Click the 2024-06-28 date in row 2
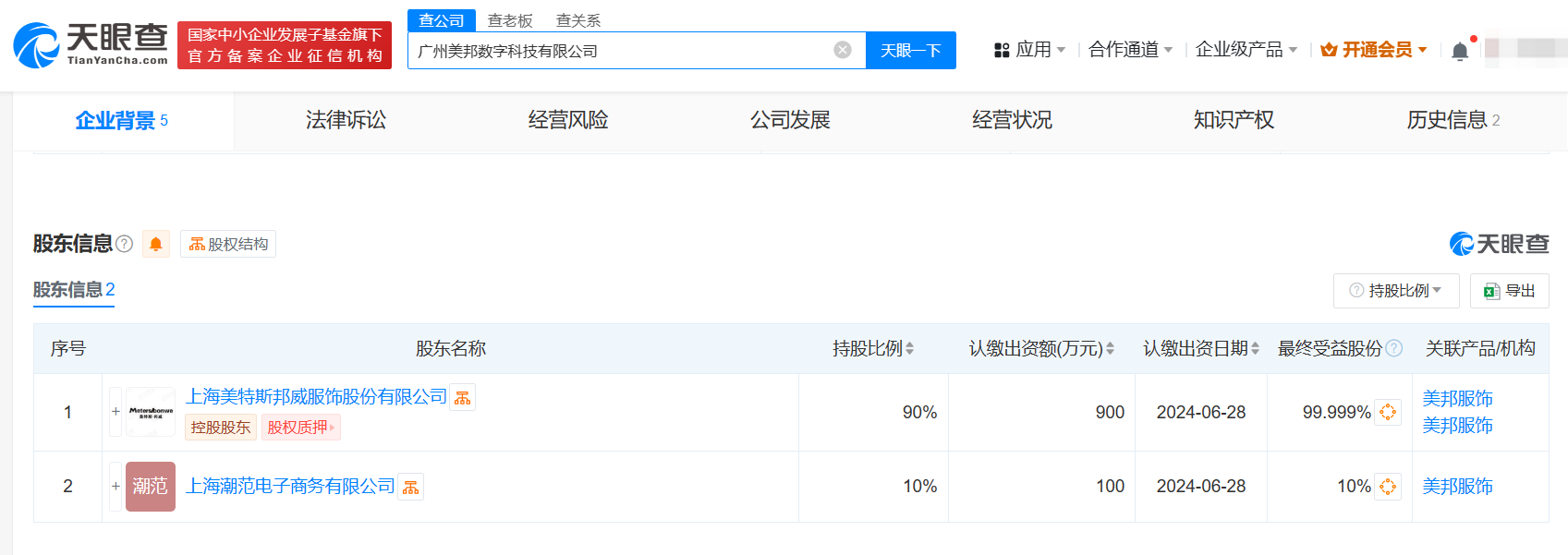The image size is (1568, 555). tap(1201, 487)
